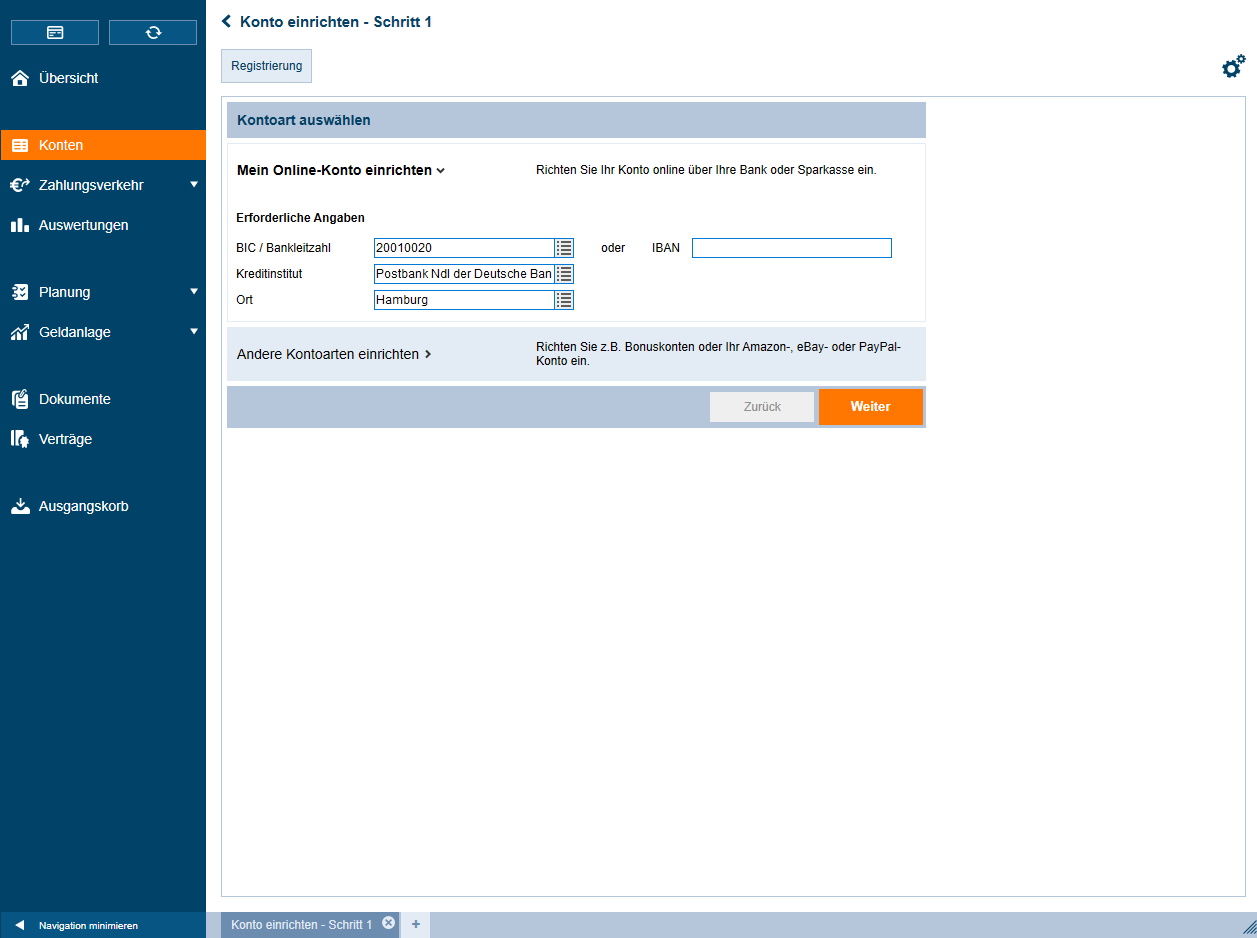
Task: Expand Planung submenu arrow
Action: 194,291
